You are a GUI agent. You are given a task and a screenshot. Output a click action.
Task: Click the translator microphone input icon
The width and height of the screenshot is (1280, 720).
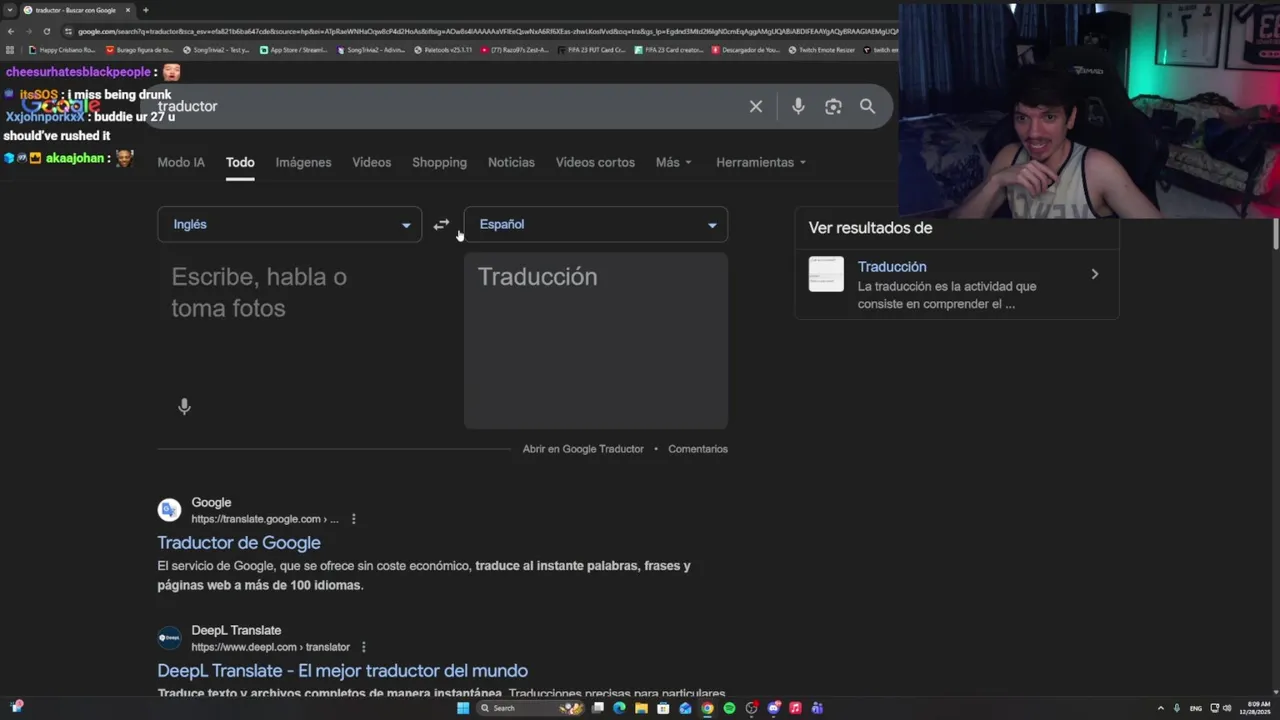click(184, 406)
